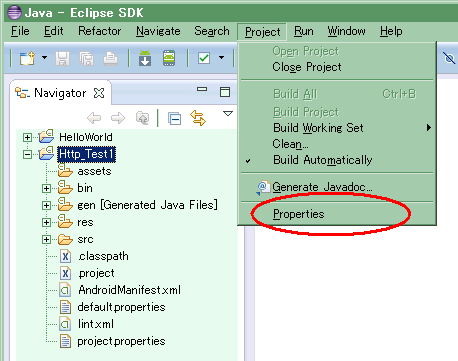This screenshot has height=361, width=458.
Task: Open the Android Virtual Device Manager icon
Action: (169, 58)
